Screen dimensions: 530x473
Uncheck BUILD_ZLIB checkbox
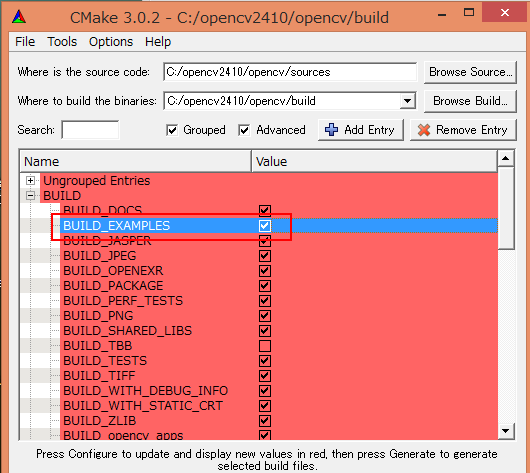tap(265, 421)
